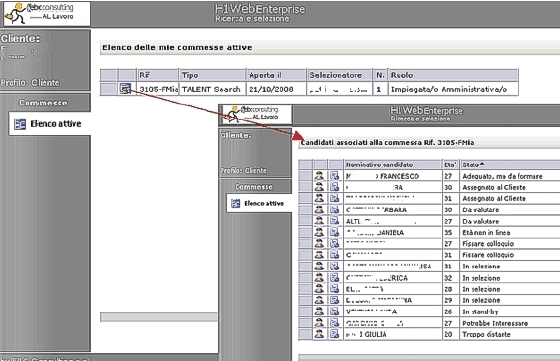Open document icon for age 27 Da valutare row
Image resolution: width=560 pixels, height=361 pixels.
click(334, 221)
